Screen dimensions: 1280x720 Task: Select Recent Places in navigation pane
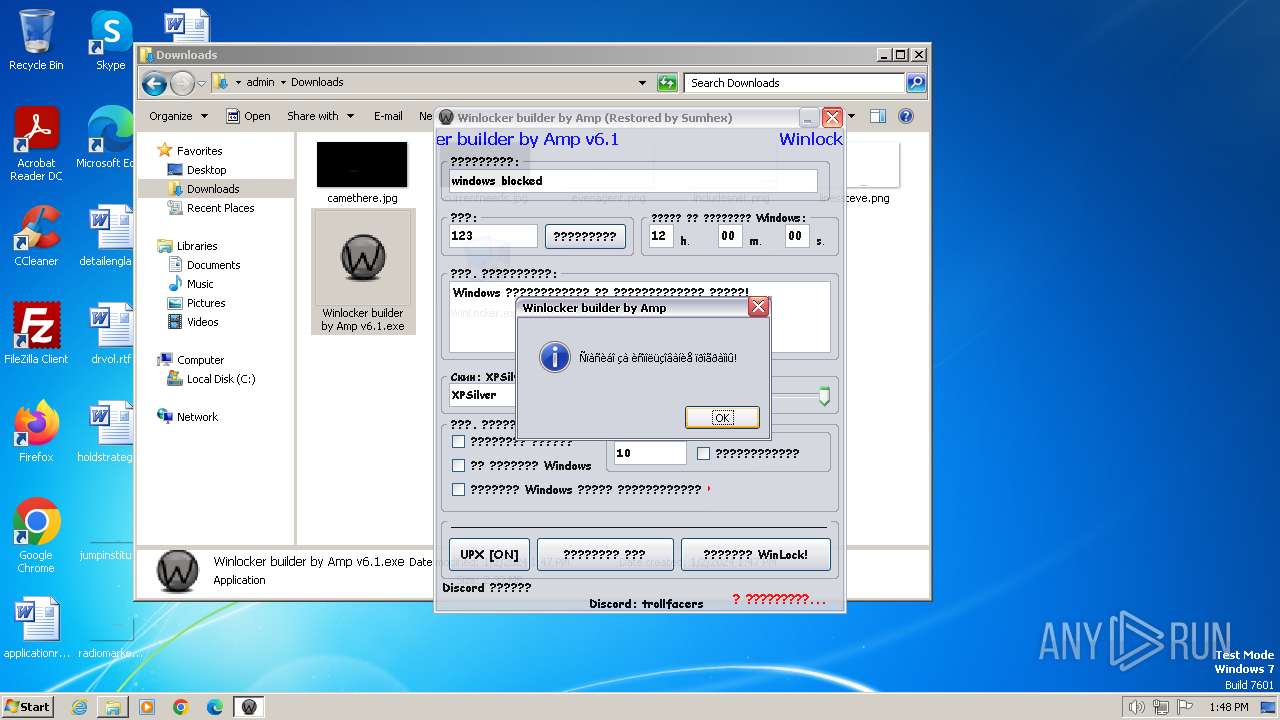pos(220,208)
